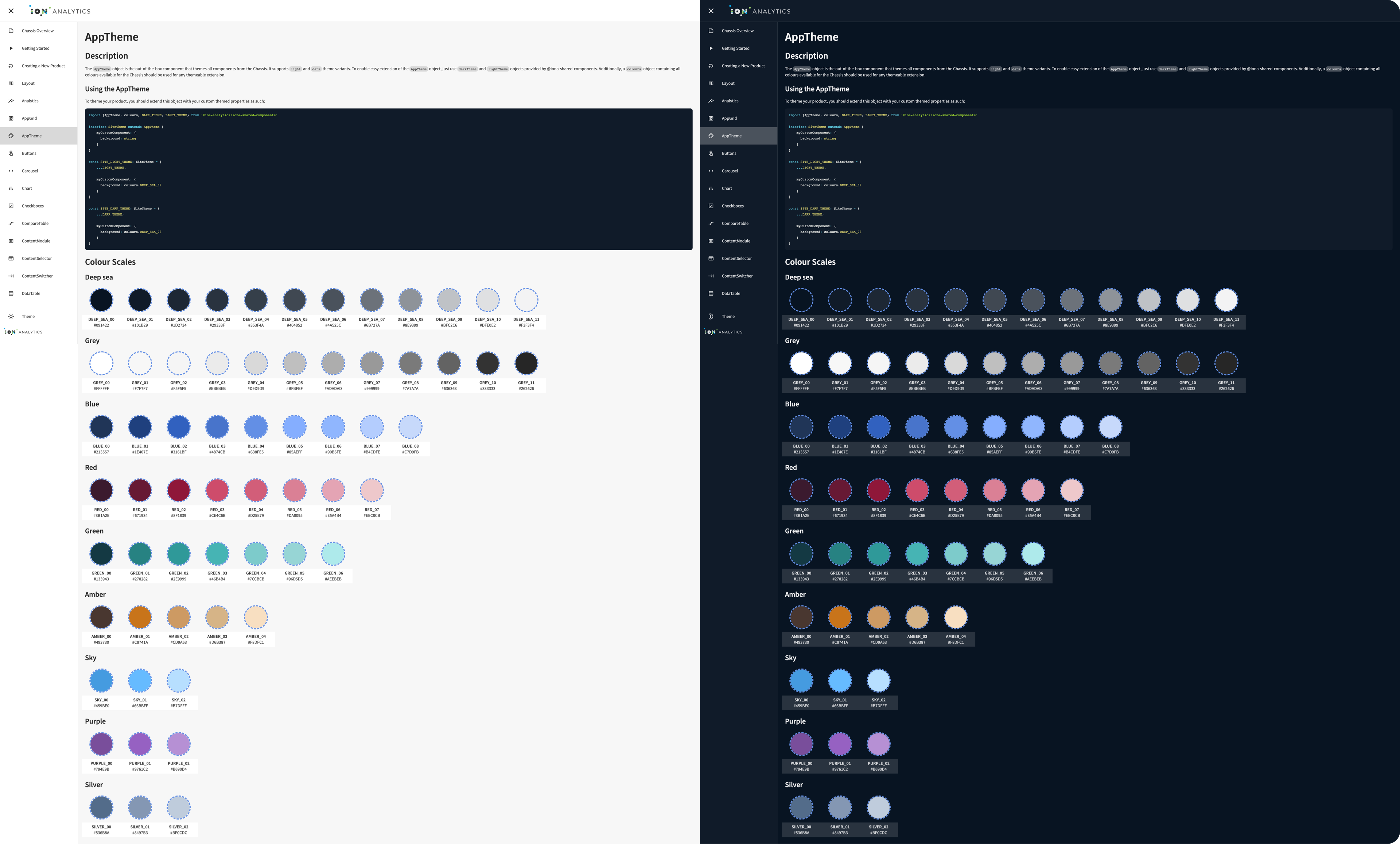Open Creating a New Product in dark sidebar

pyautogui.click(x=743, y=66)
